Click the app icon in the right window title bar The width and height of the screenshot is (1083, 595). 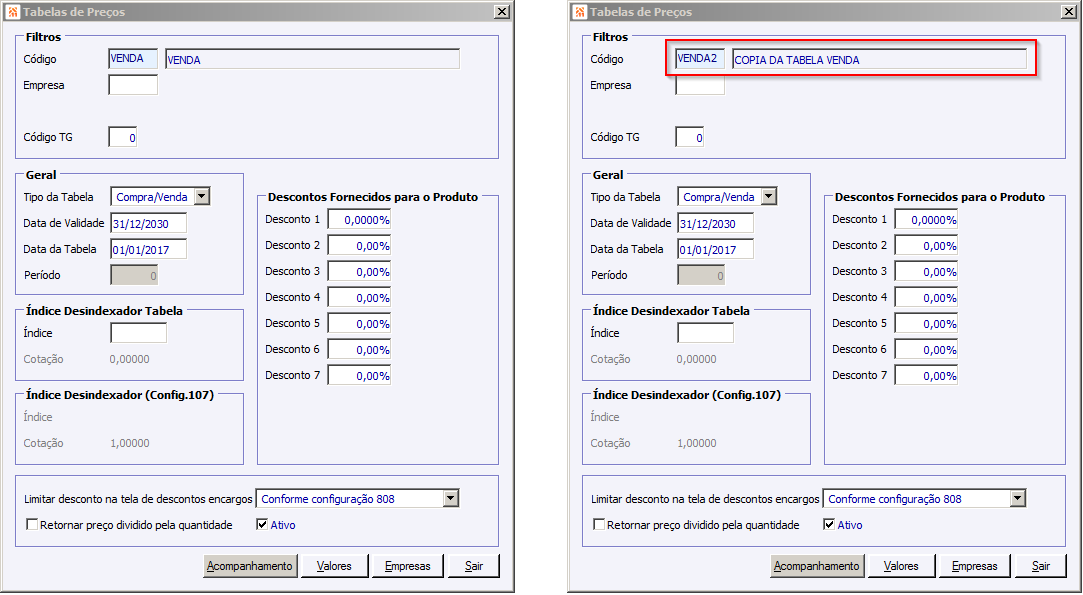[x=581, y=12]
